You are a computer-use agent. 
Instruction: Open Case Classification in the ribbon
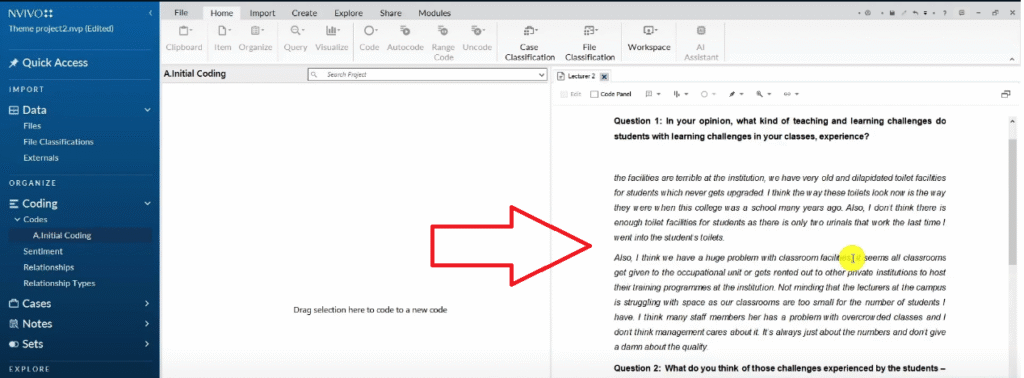529,42
